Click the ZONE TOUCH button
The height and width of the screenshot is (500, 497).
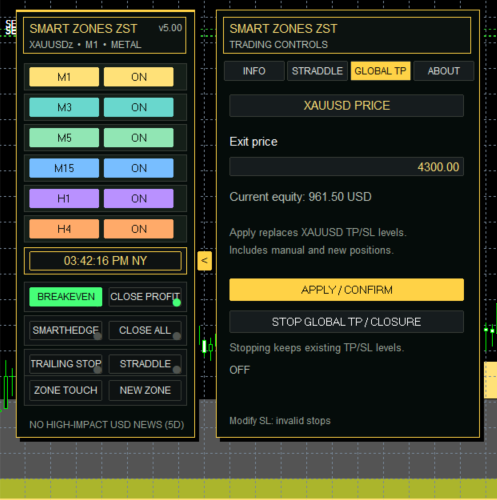(x=66, y=390)
